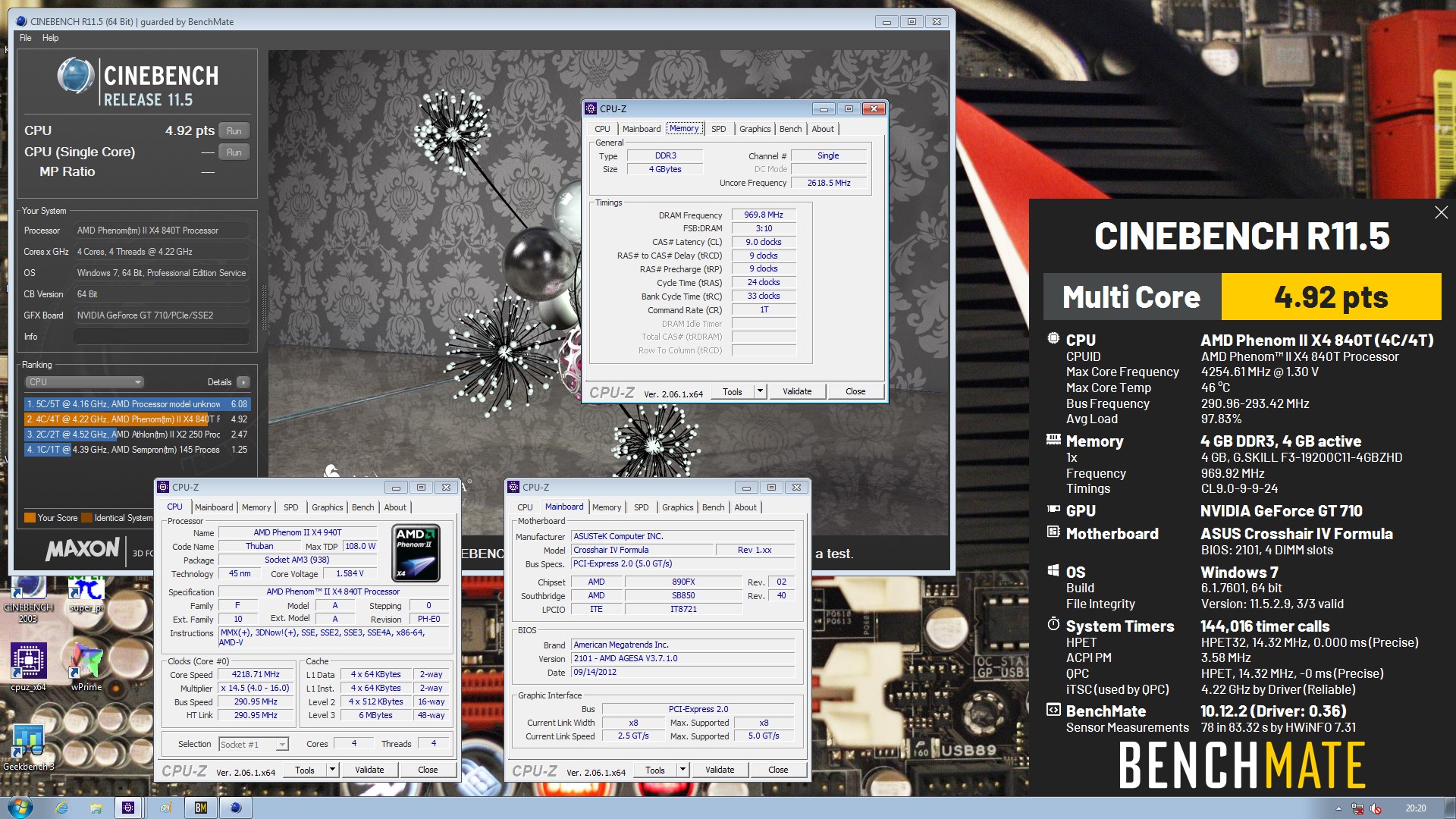Open the Socket #1 selection dropdown
Screen dimensions: 1456x819
click(x=253, y=744)
